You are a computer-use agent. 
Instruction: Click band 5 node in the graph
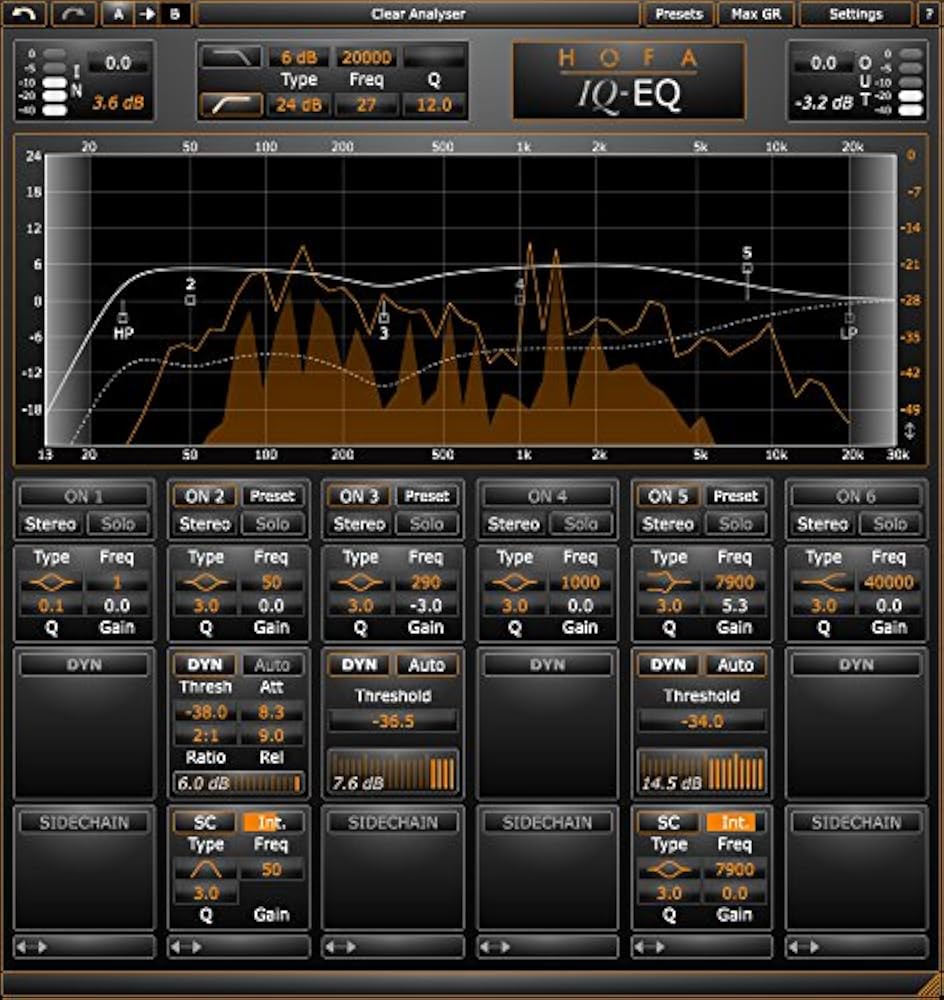(748, 268)
